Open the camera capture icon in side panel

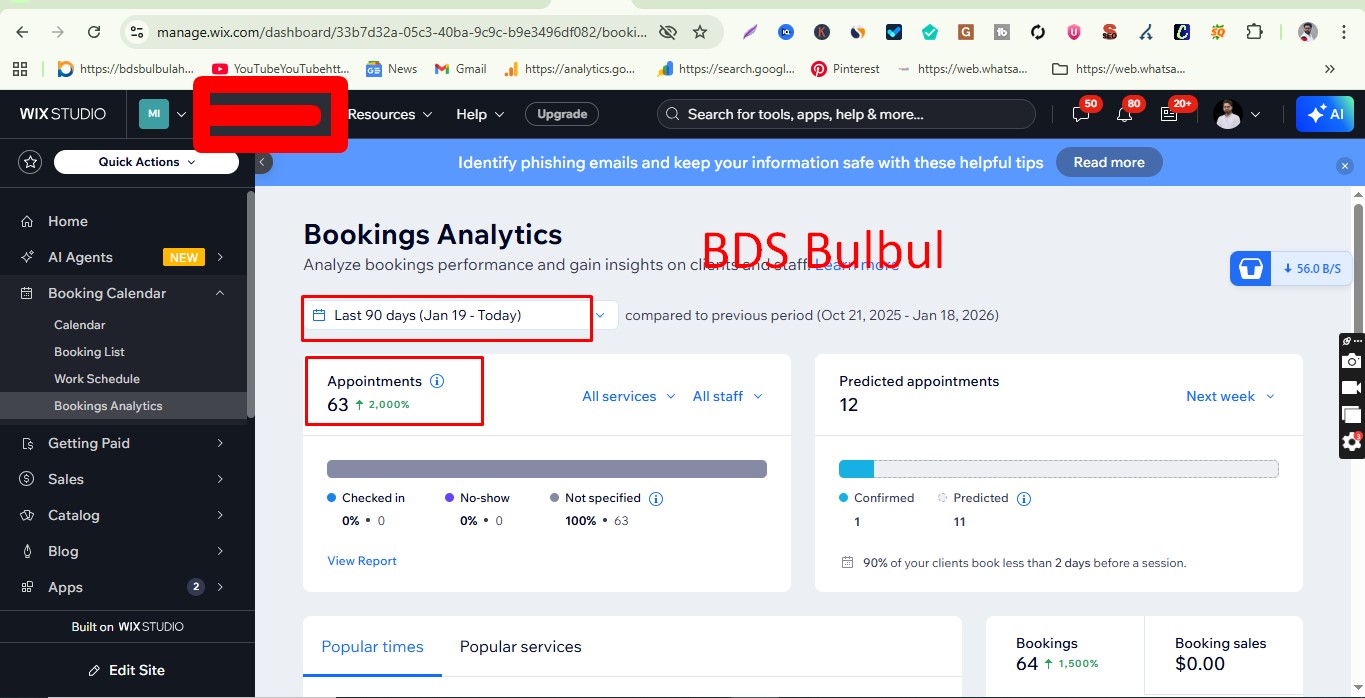pyautogui.click(x=1352, y=361)
